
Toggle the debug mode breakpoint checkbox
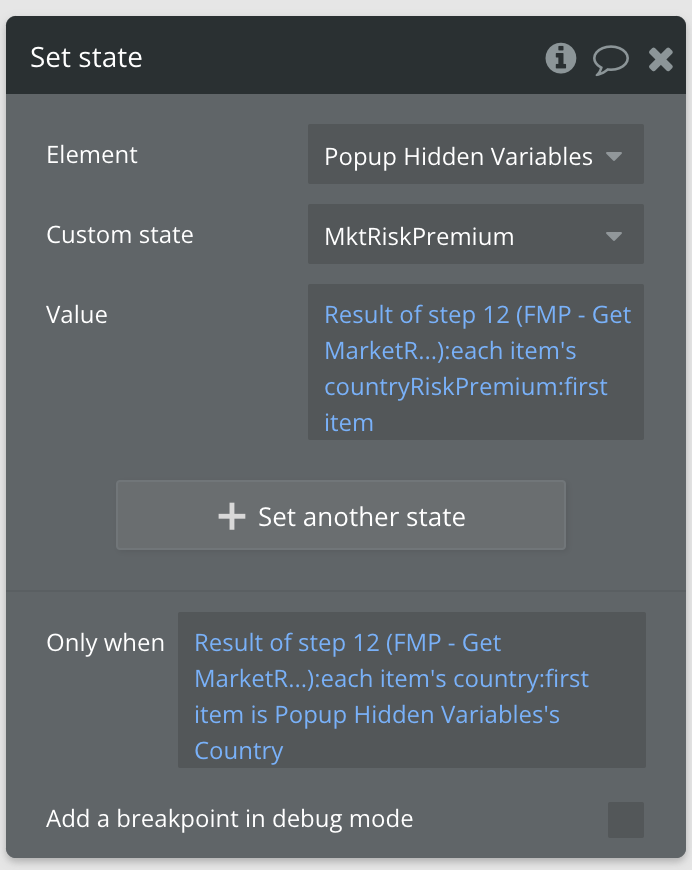click(x=625, y=819)
